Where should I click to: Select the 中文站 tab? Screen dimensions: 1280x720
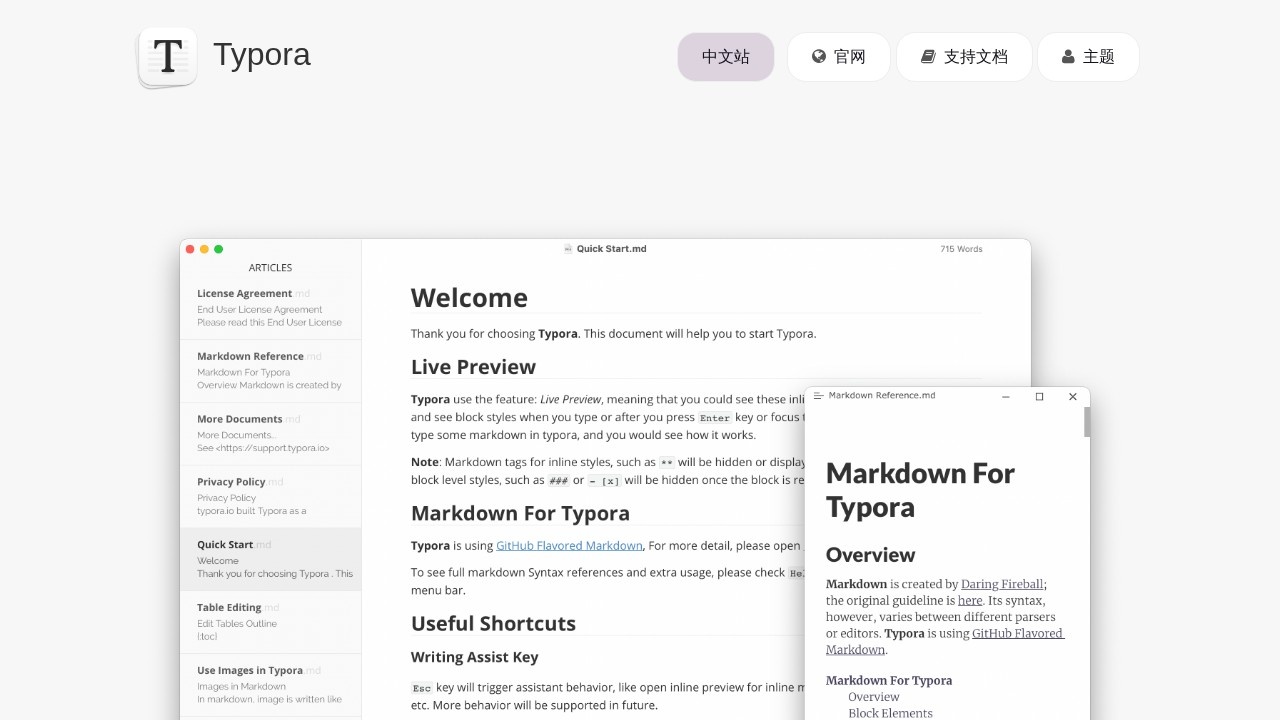pos(726,57)
